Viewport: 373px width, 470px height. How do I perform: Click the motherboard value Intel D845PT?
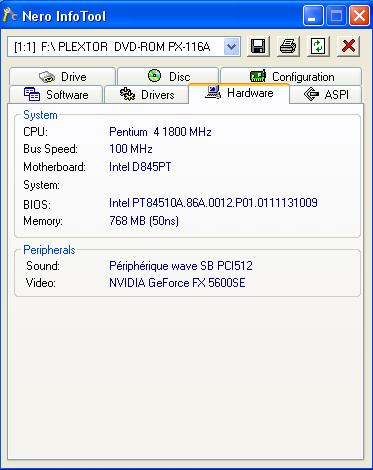point(140,167)
